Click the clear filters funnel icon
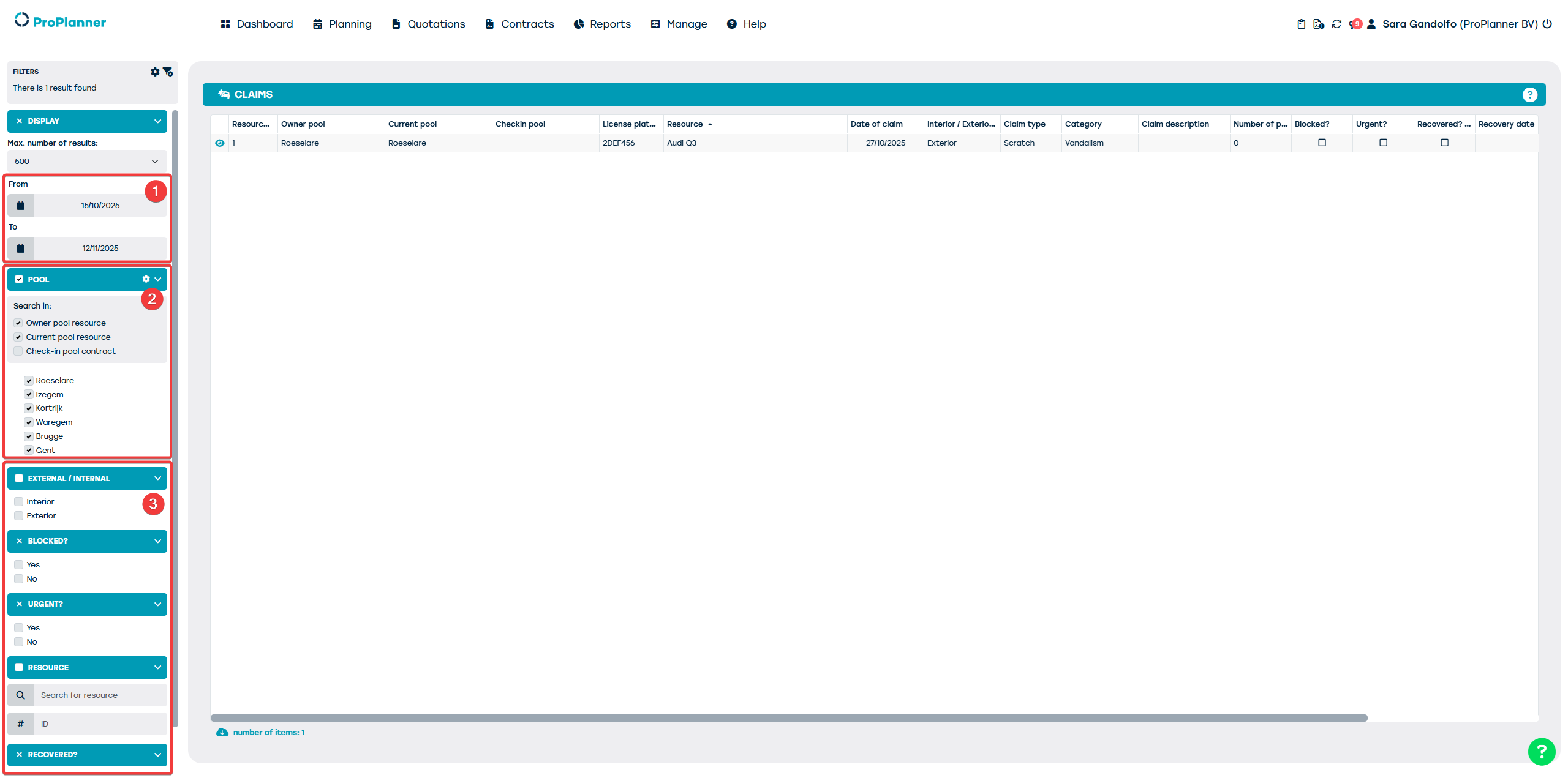Screen dimensions: 1568x778 coord(168,72)
